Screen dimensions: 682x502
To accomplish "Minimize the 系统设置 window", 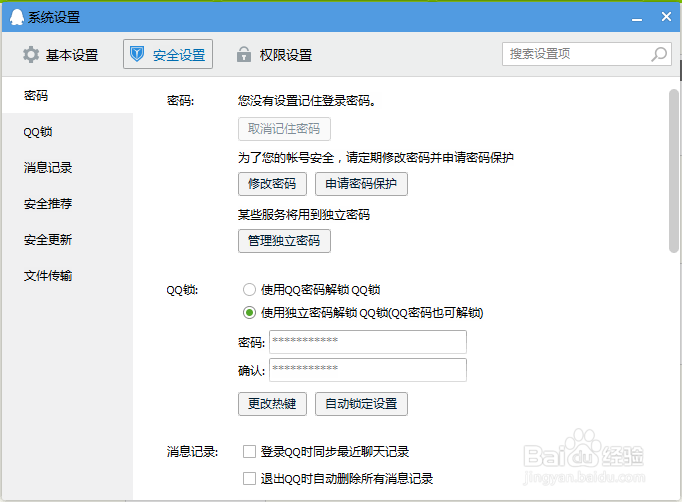I will pyautogui.click(x=637, y=18).
